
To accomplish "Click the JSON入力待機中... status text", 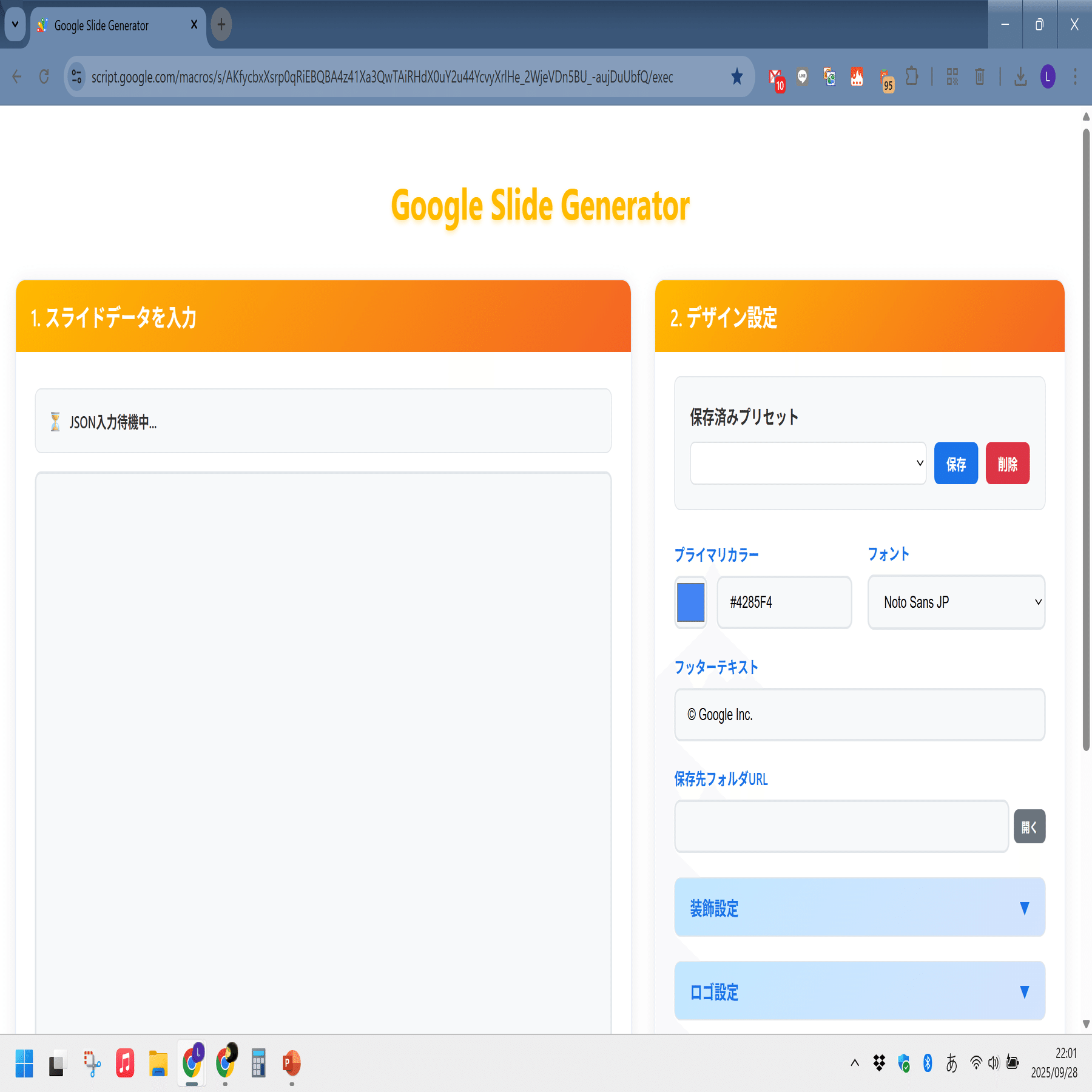I will 113,422.
